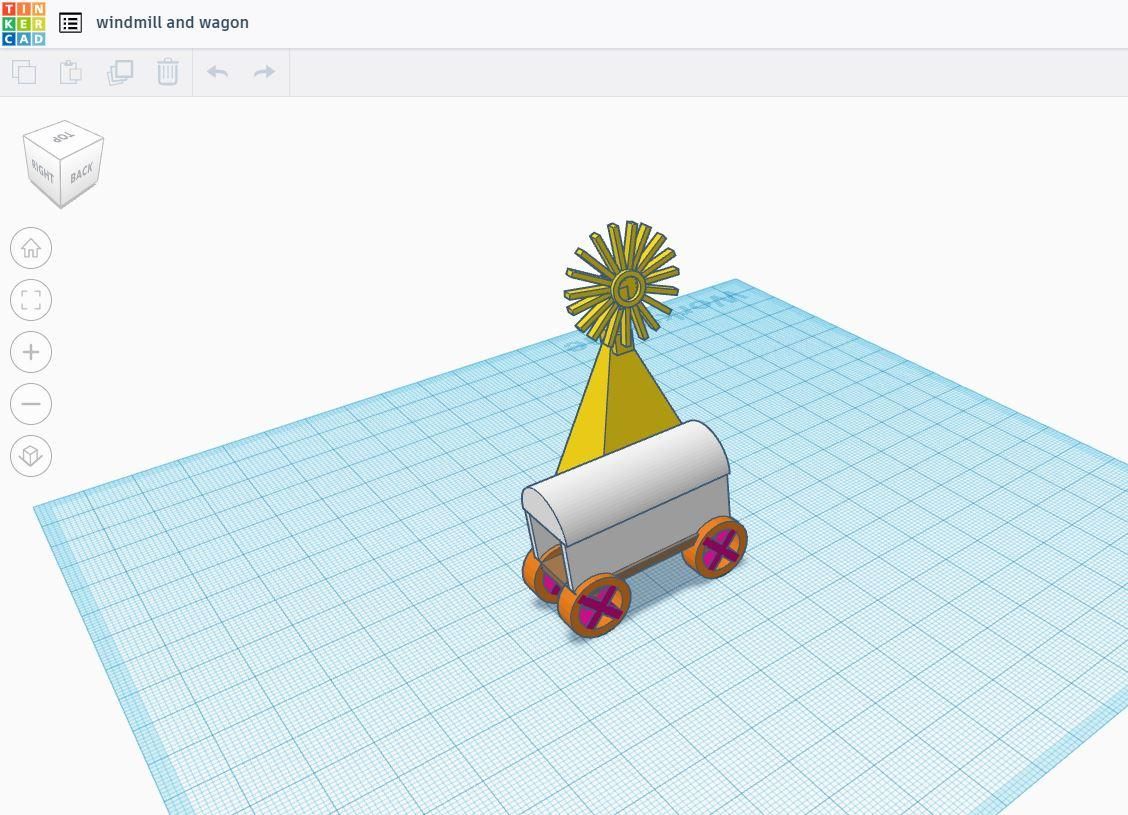Click the Copy toolbar icon
This screenshot has height=815, width=1128.
(x=24, y=72)
